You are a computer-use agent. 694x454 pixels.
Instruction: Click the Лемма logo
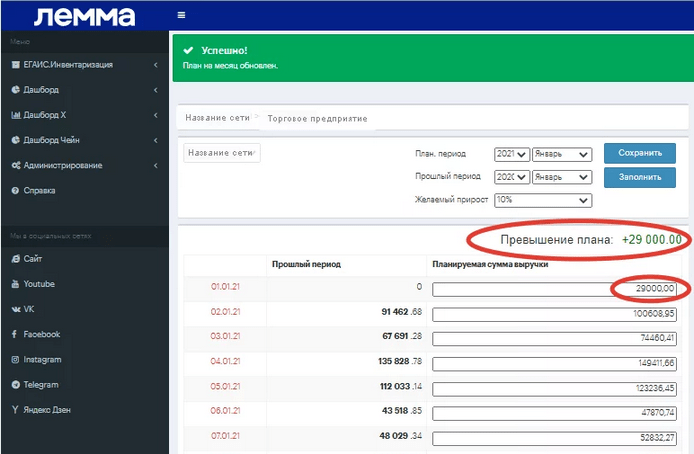pyautogui.click(x=85, y=17)
